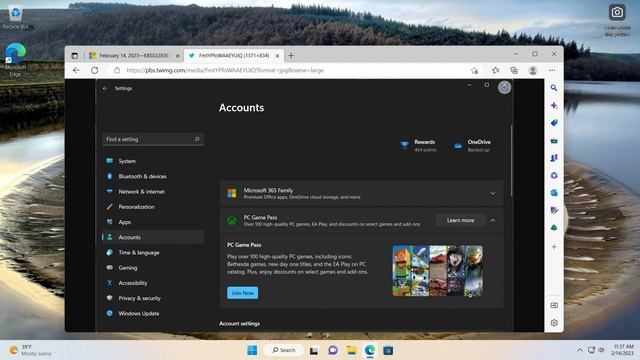This screenshot has width=640, height=360.
Task: Open Collections icon in Edge toolbar
Action: [x=514, y=70]
